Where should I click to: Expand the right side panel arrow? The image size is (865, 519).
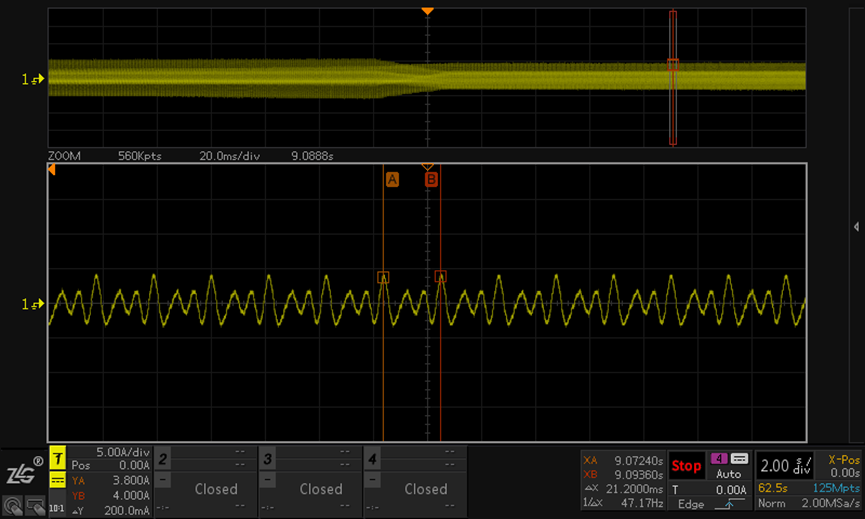click(x=856, y=227)
